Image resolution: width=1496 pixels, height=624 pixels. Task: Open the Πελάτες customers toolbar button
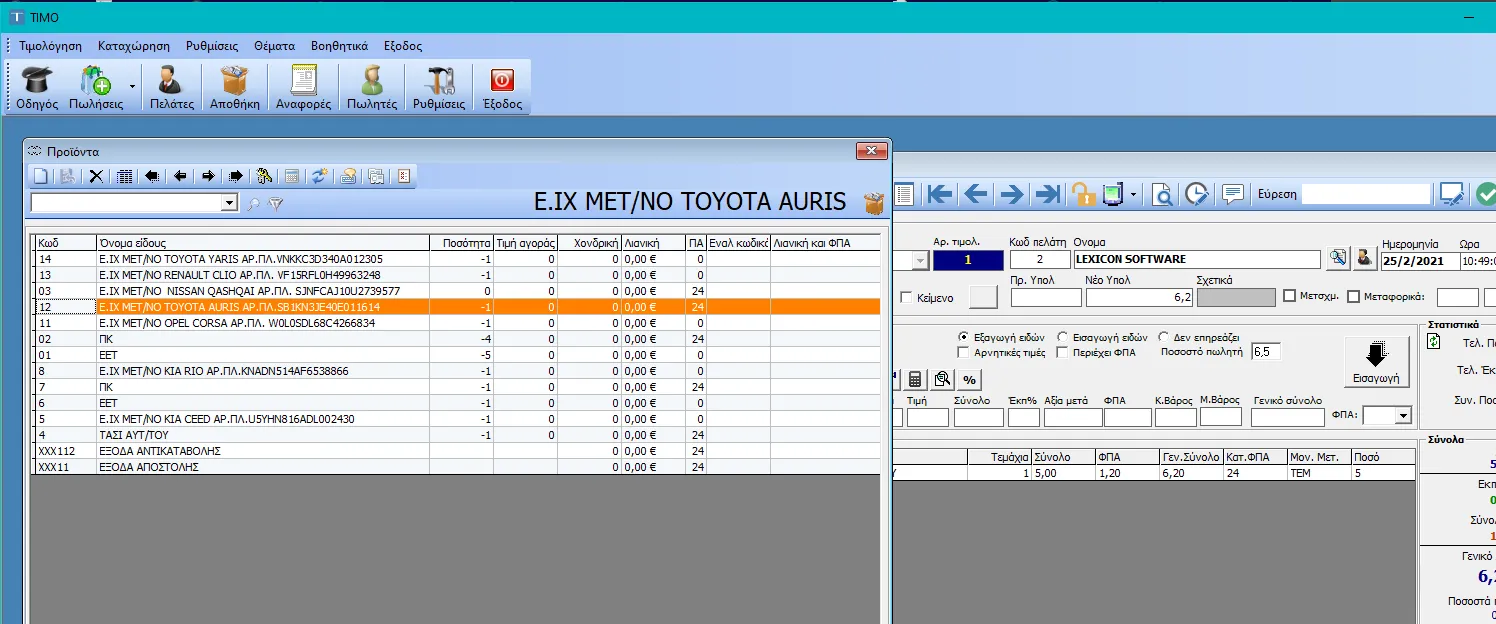(x=171, y=87)
